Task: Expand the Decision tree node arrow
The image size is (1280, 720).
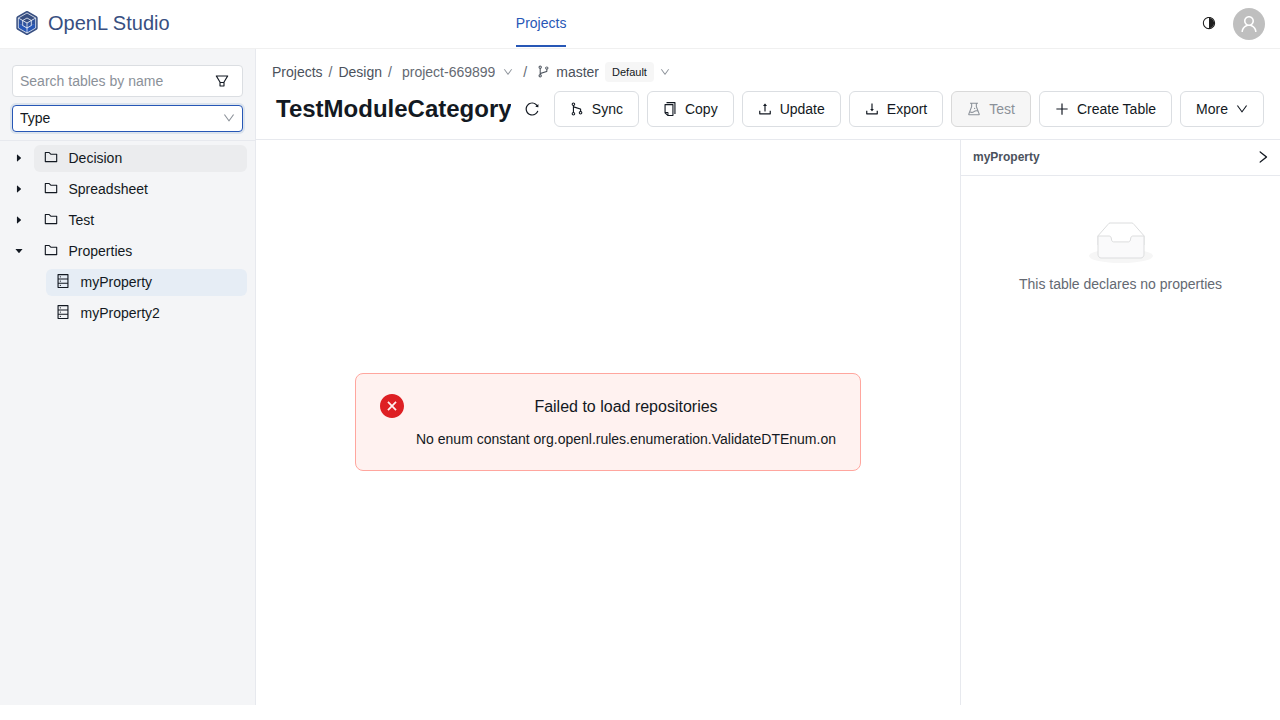Action: [19, 158]
